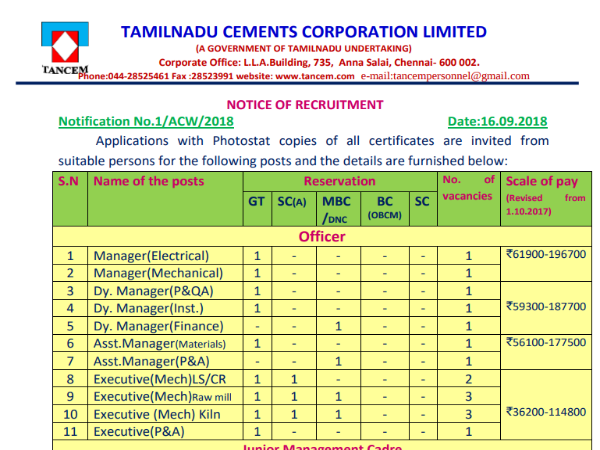Click the 'SC(A)' sub-header cell
This screenshot has height=450, width=600.
(x=293, y=209)
